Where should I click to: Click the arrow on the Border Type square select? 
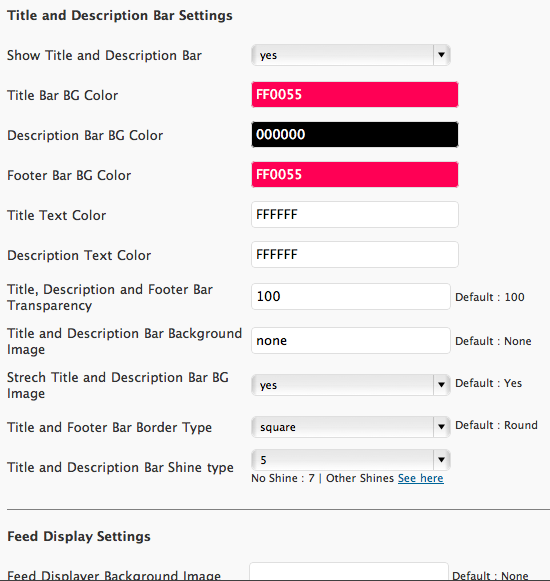coord(441,427)
